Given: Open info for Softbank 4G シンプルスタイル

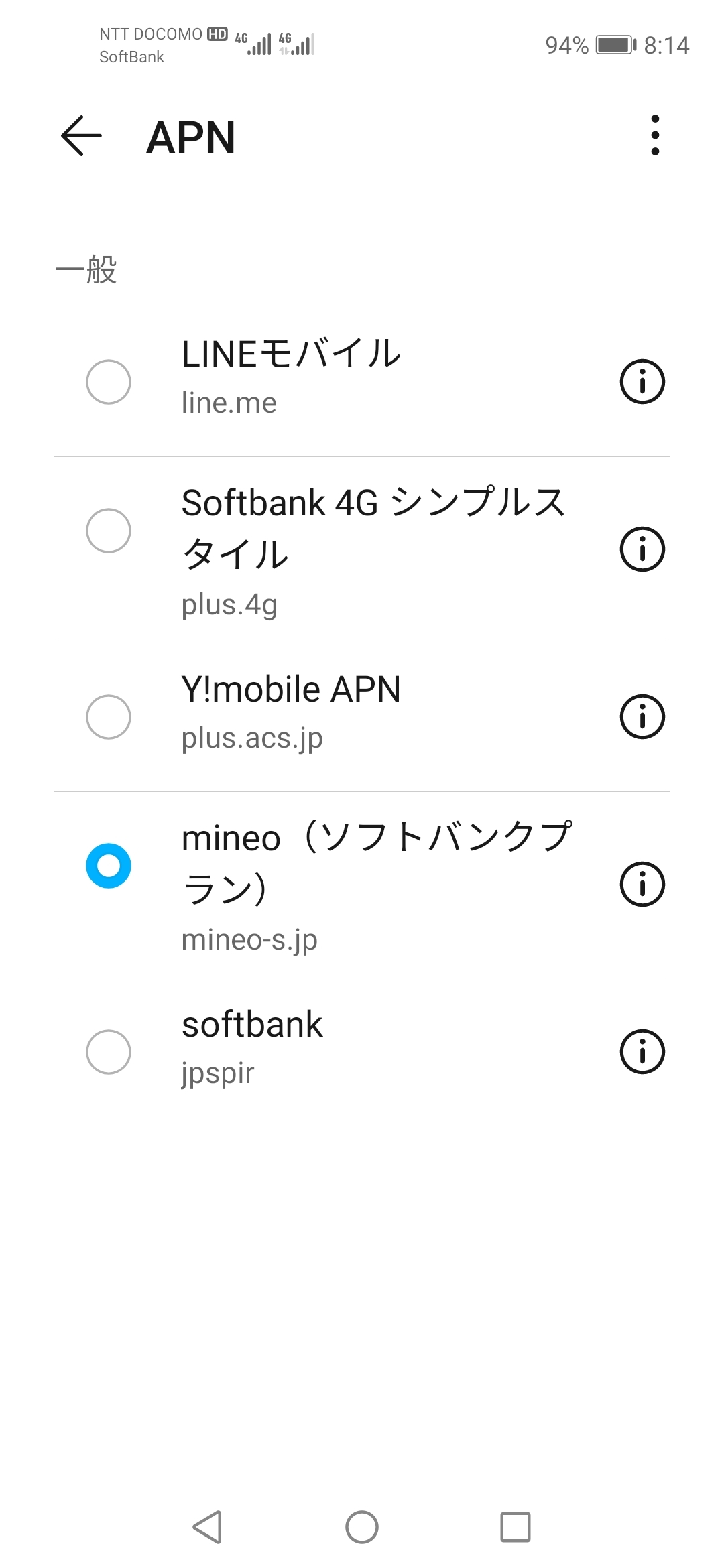Looking at the screenshot, I should click(x=642, y=549).
